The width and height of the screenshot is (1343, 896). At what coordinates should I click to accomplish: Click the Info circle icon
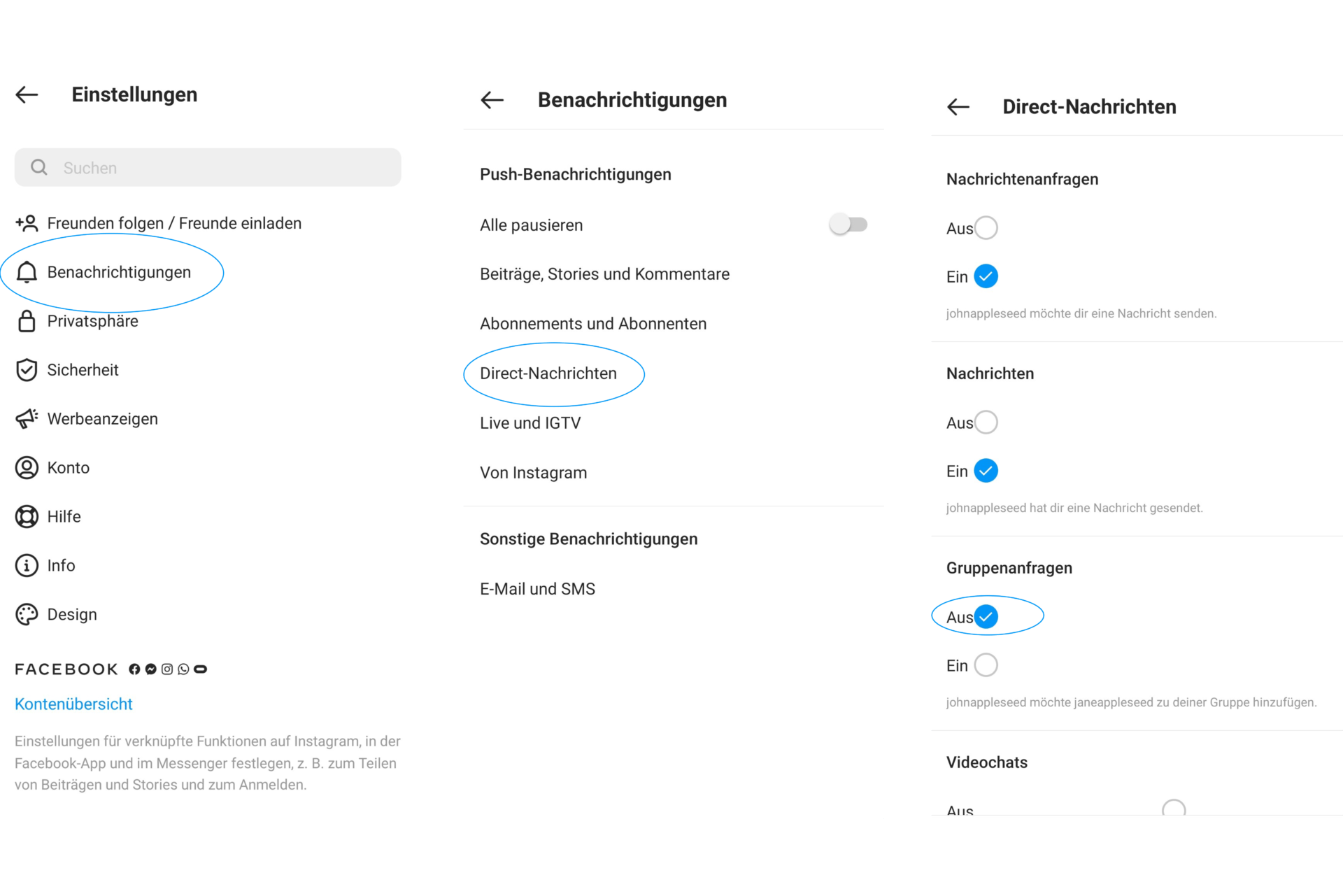27,566
